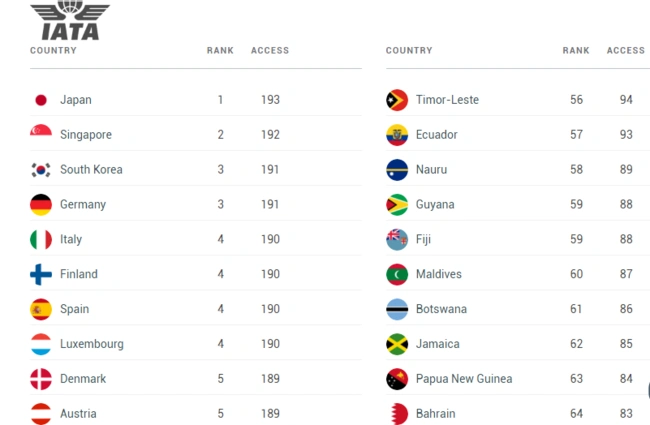This screenshot has width=650, height=425.
Task: Click the Germany flag icon
Action: 41,204
